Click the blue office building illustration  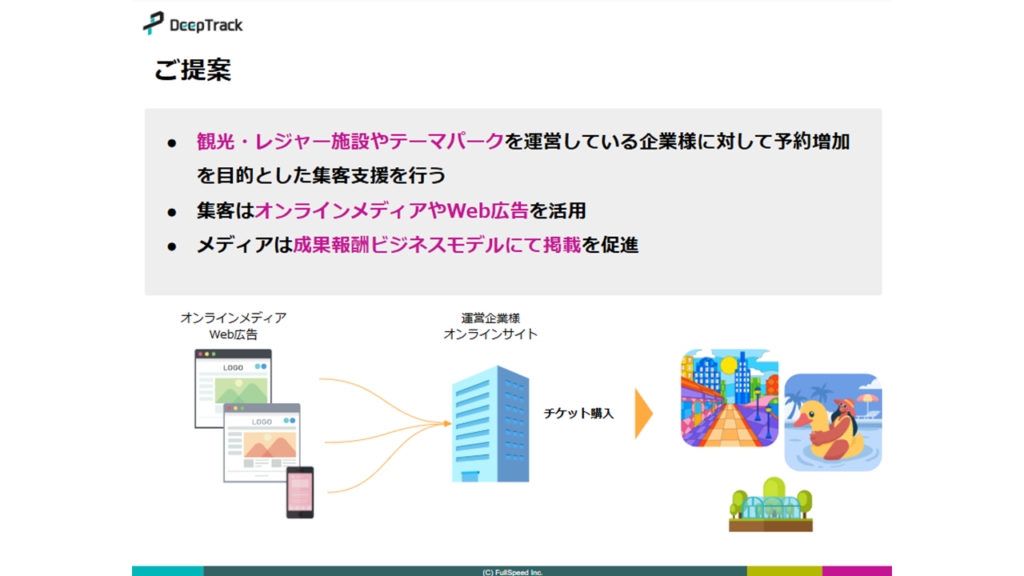point(490,424)
